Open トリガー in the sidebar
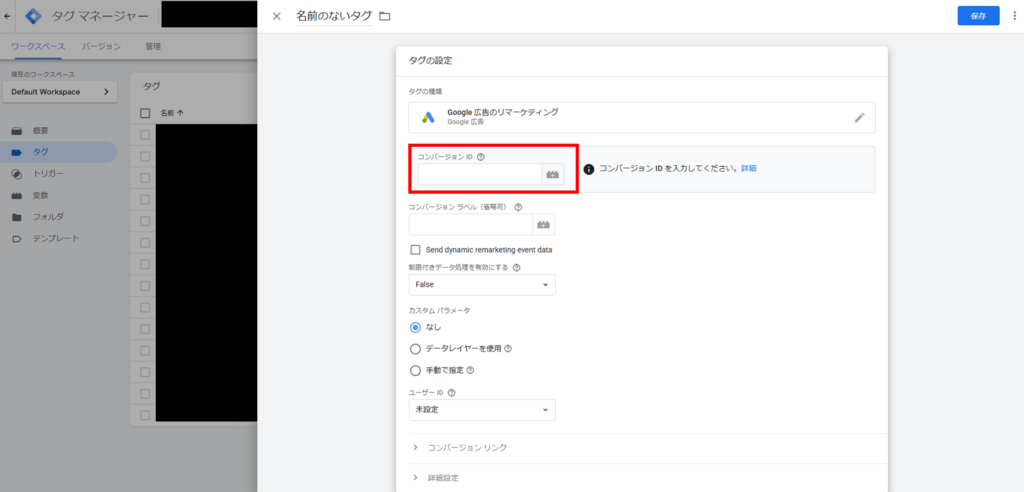Screen dimensions: 1024x492 point(48,174)
